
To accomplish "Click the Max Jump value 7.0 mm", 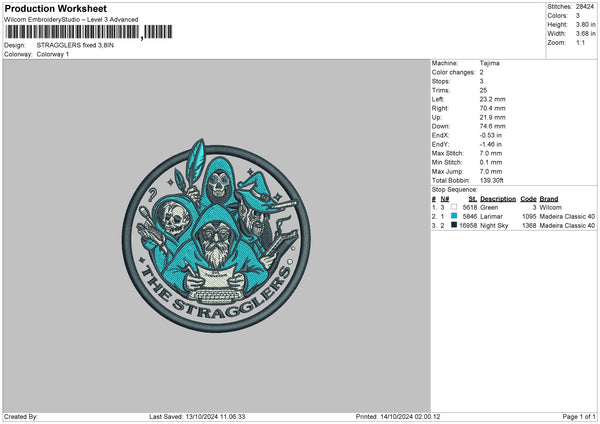I will (491, 171).
